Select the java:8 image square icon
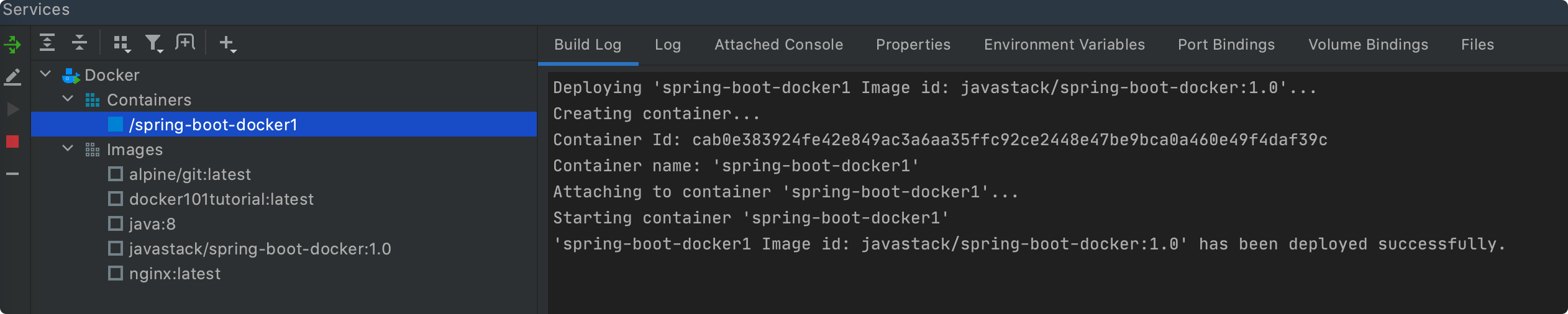The image size is (1568, 314). click(x=116, y=224)
